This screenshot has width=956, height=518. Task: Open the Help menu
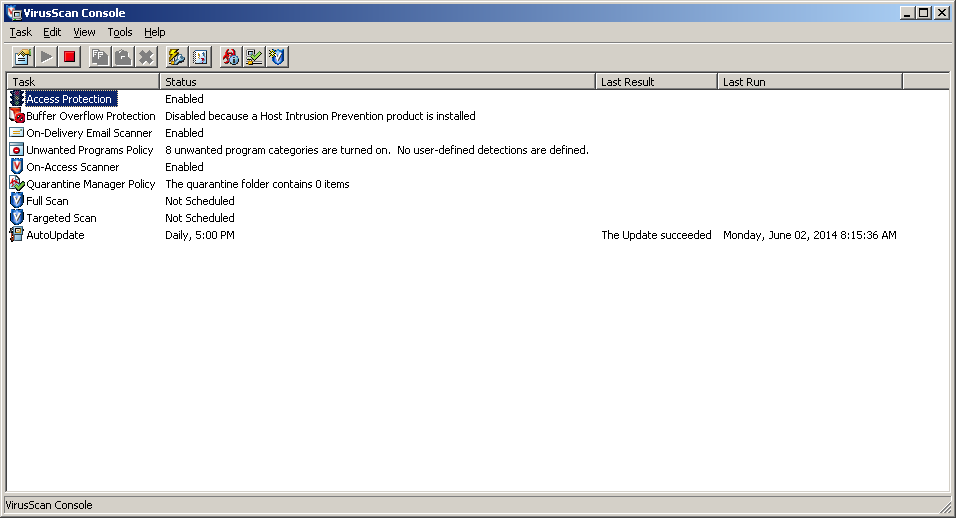[x=154, y=32]
